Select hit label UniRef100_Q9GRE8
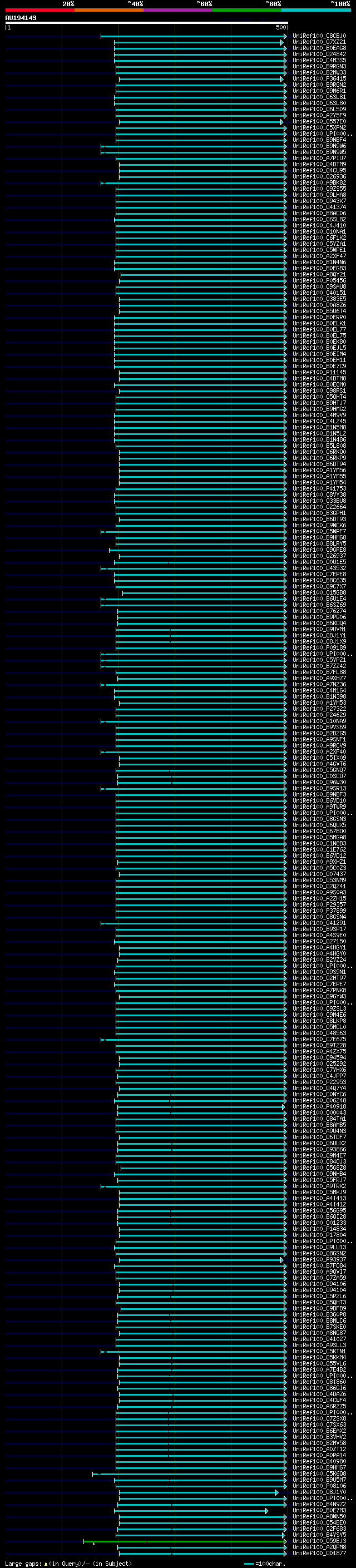Screen dimensions: 356x1568 (x=319, y=550)
